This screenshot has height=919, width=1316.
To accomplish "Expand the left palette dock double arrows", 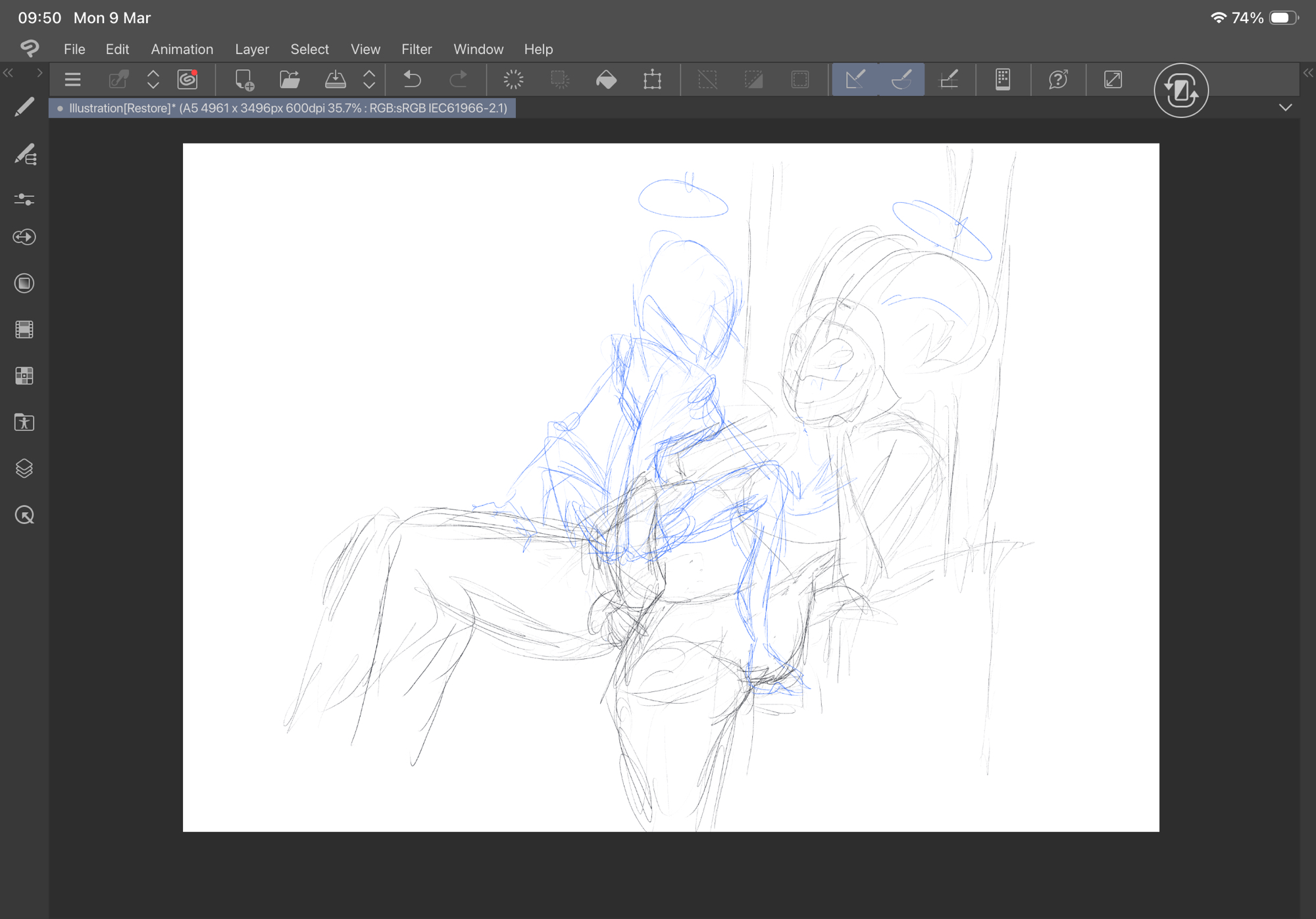I will click(9, 73).
